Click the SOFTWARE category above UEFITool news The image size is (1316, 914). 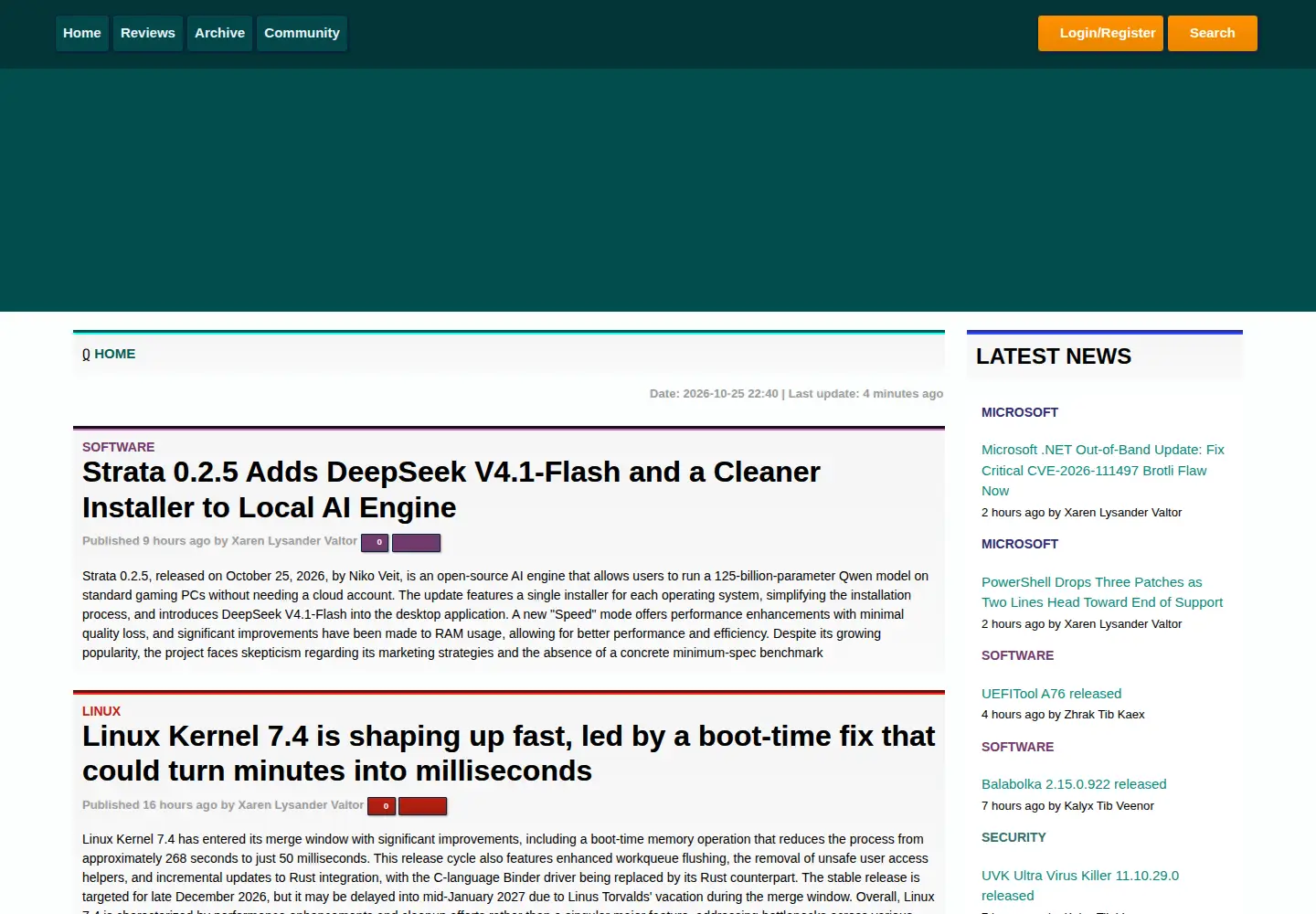pyautogui.click(x=1018, y=655)
